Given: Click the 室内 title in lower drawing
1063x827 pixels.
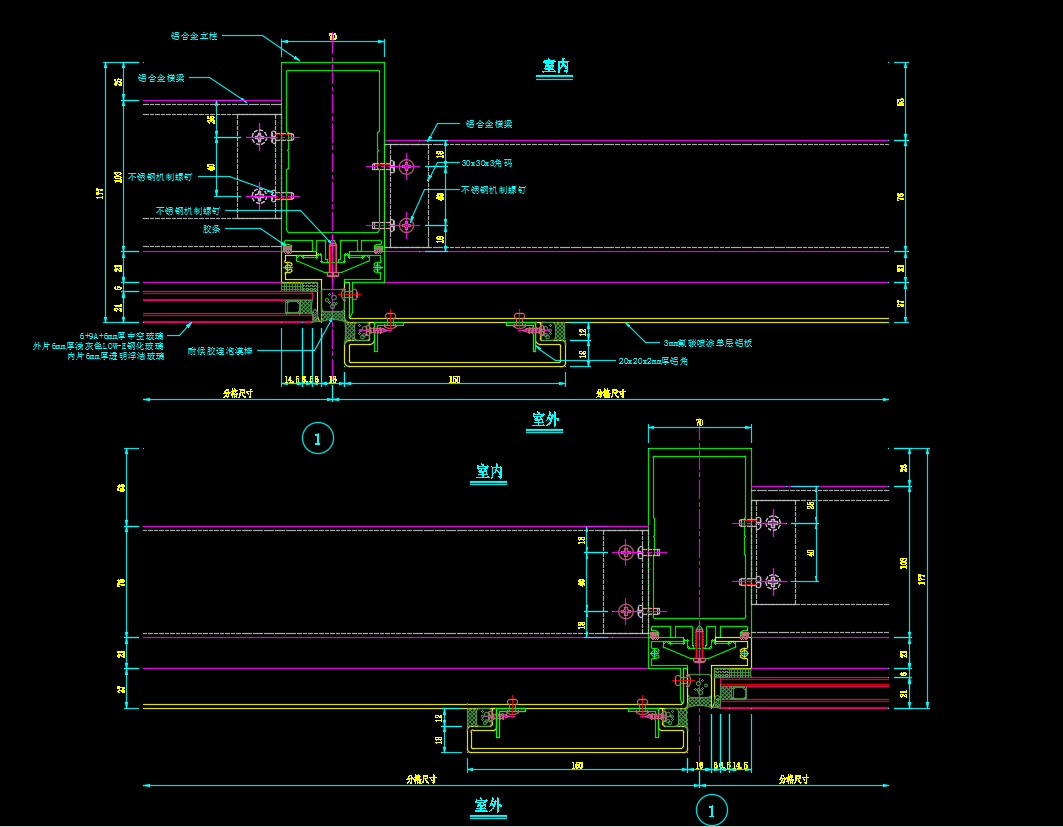Looking at the screenshot, I should [x=489, y=472].
